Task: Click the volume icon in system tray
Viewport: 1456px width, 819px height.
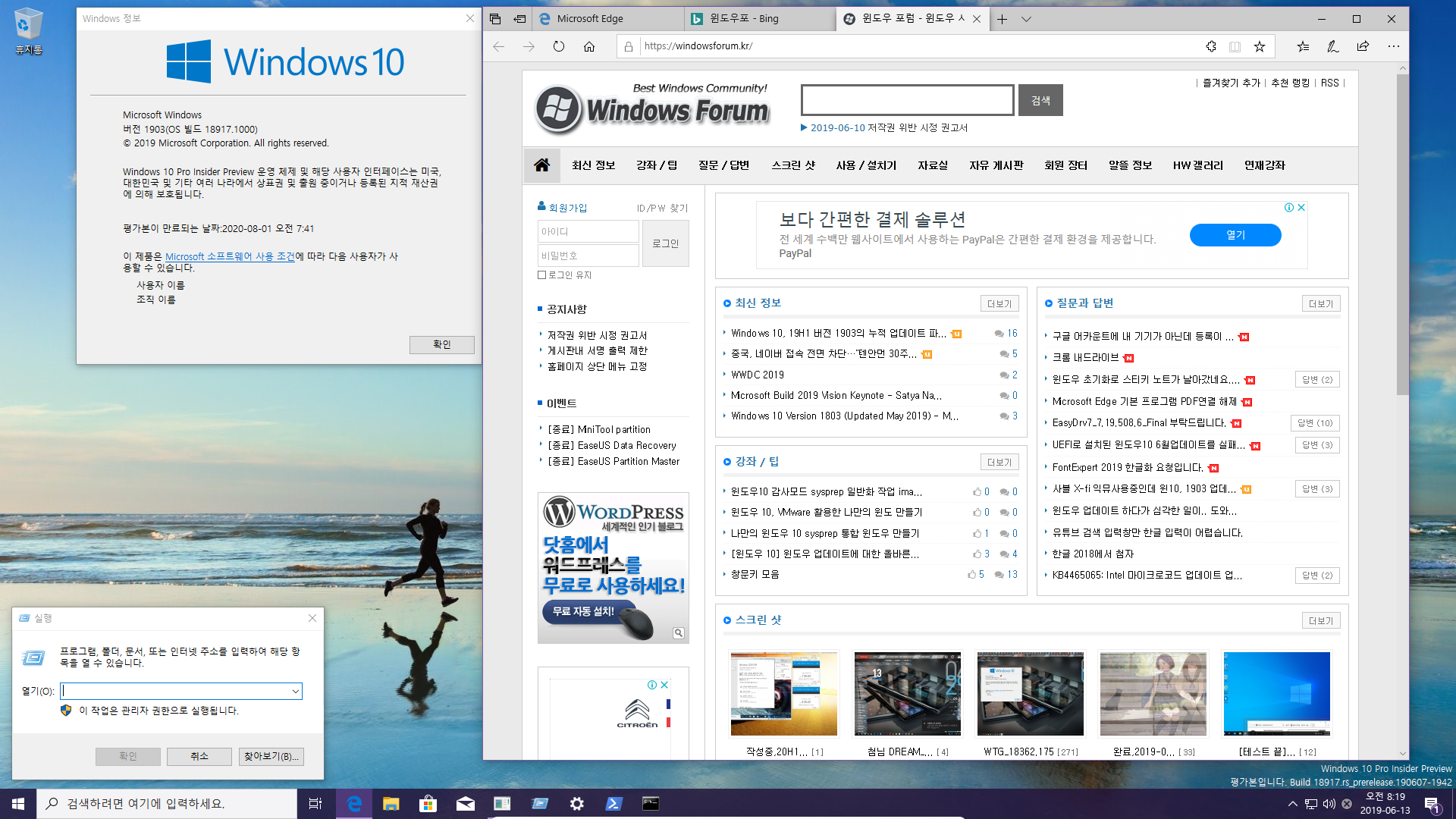Action: click(1329, 804)
